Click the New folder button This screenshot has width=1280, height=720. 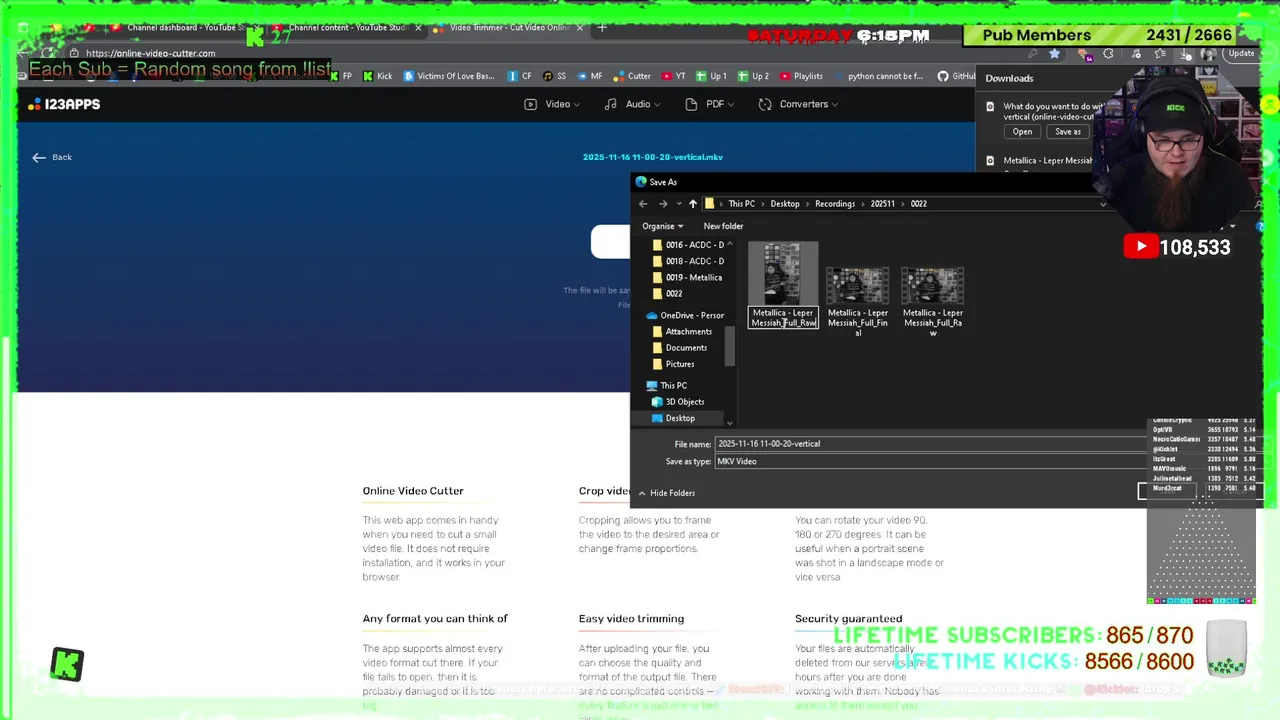click(723, 226)
